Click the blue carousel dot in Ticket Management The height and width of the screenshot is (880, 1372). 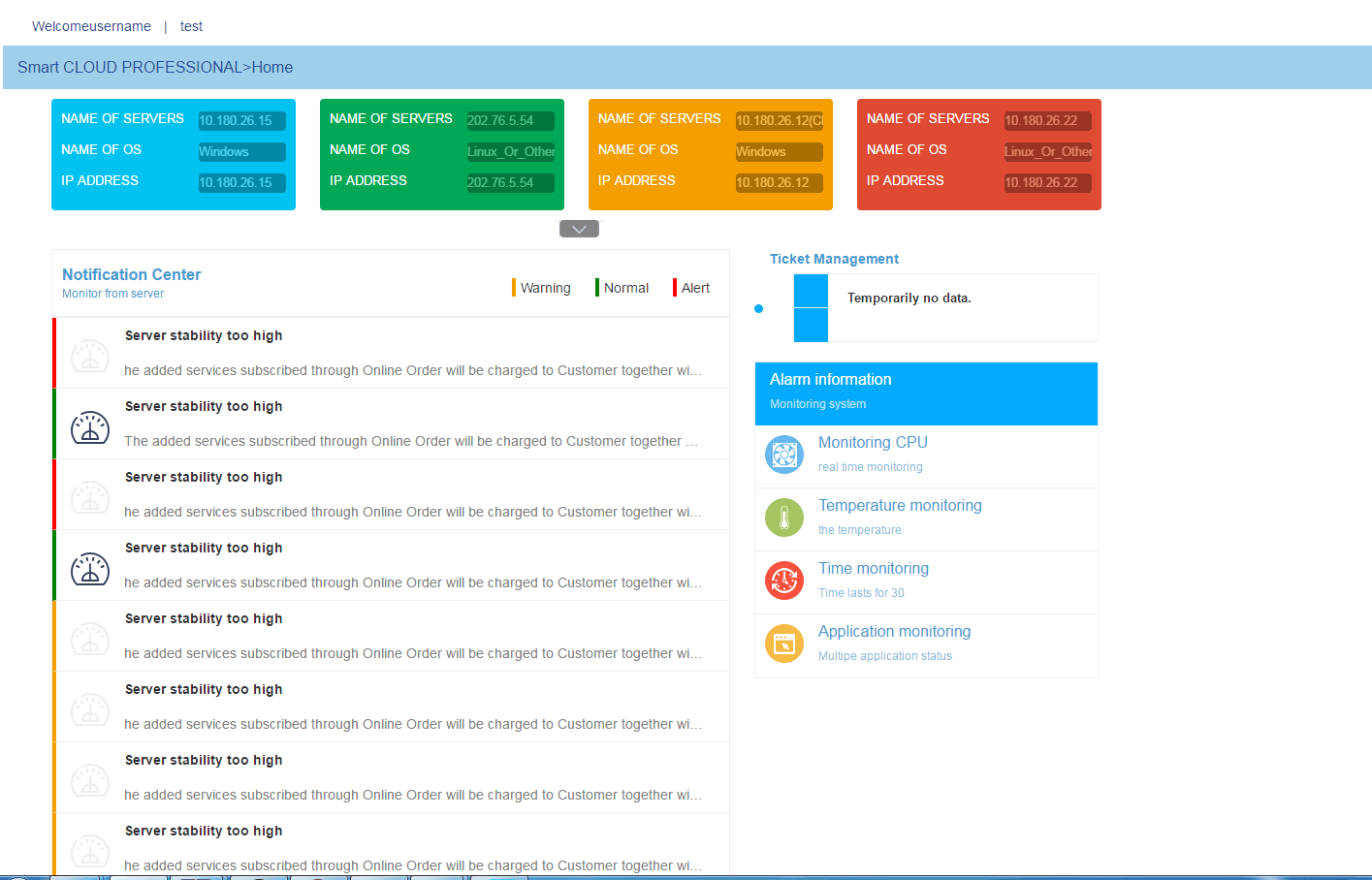coord(758,308)
